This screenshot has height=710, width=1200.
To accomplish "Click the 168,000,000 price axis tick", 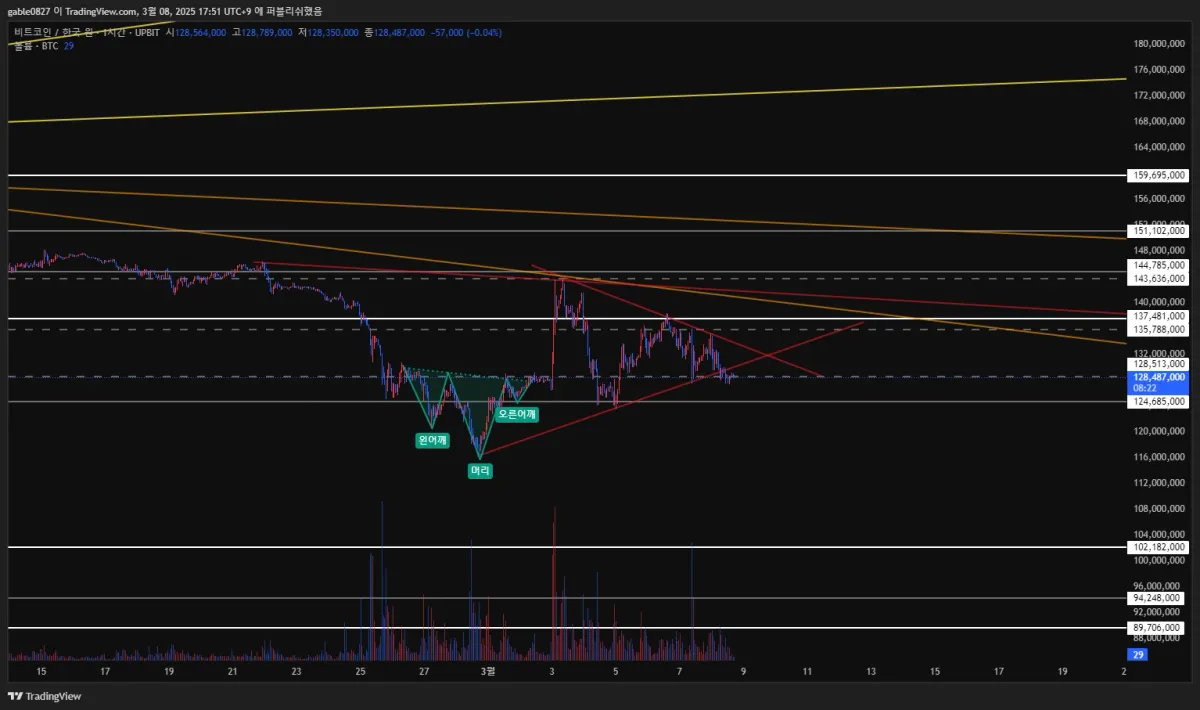I will (x=1160, y=122).
